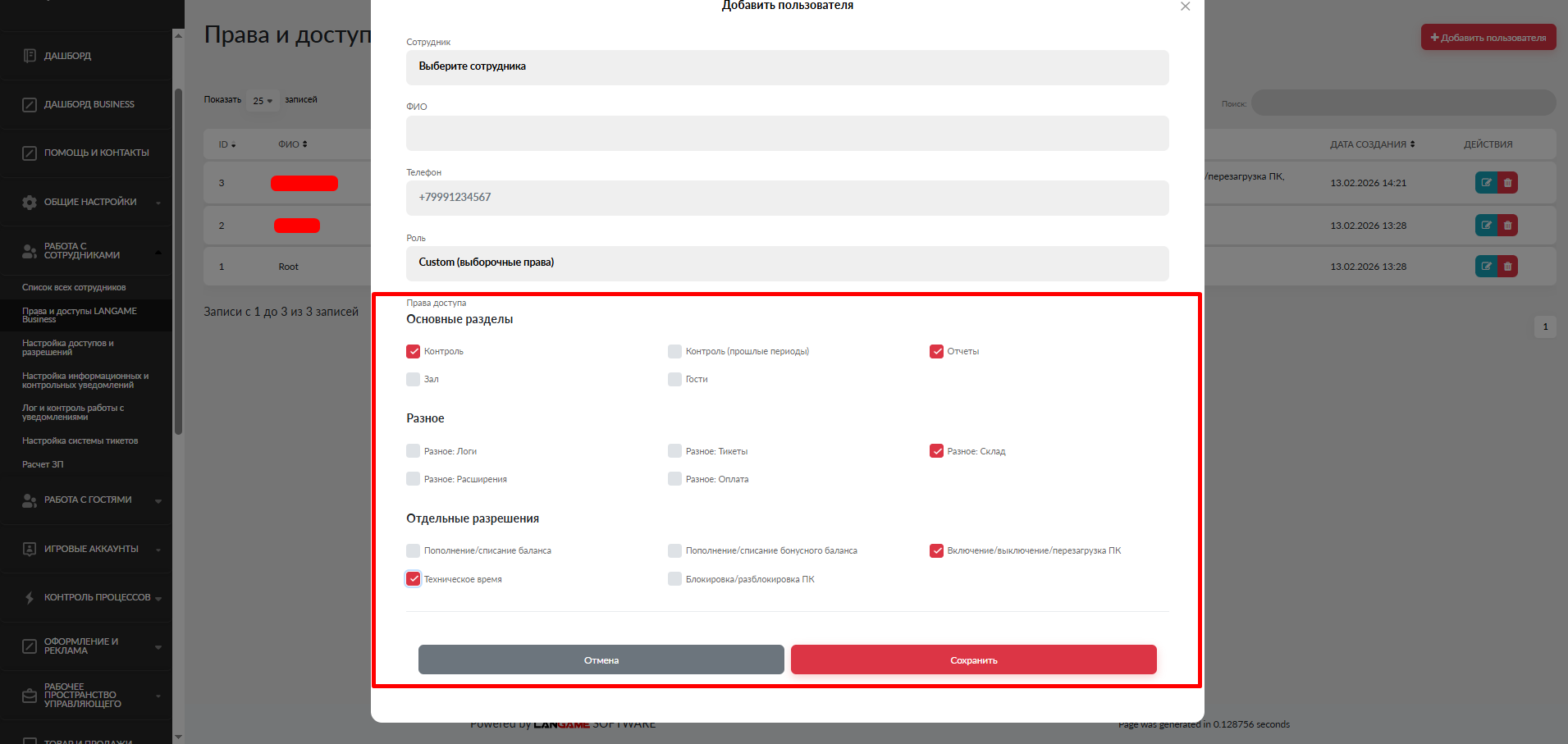Open the Роль Custom dropdown
This screenshot has width=1568, height=744.
coord(787,263)
